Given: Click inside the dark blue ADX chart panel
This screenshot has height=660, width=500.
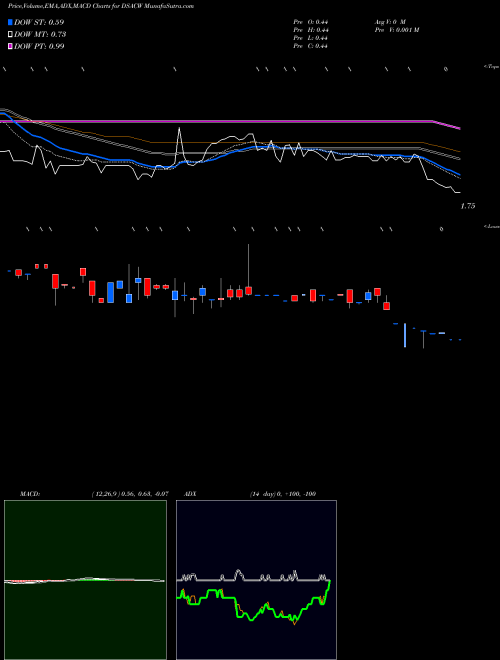Looking at the screenshot, I should pyautogui.click(x=256, y=580).
